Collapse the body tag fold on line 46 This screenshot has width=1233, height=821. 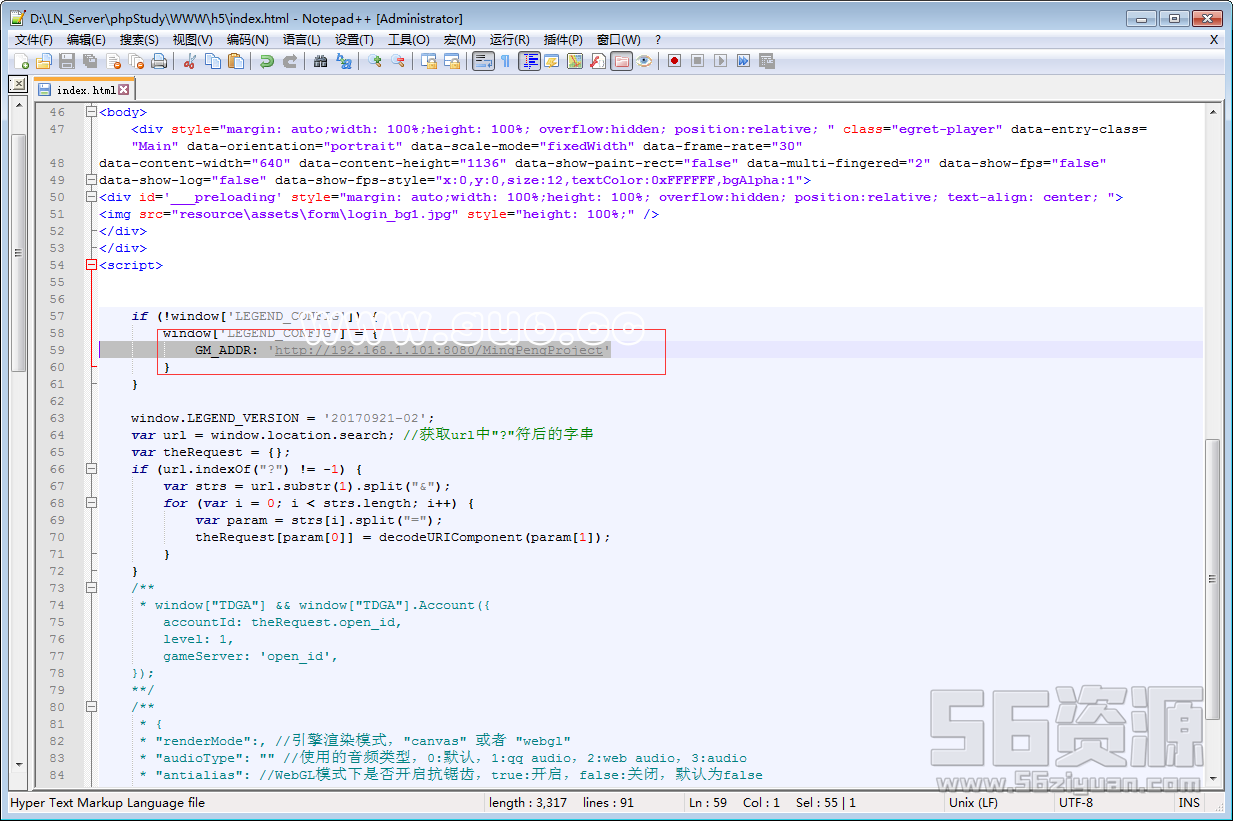coord(91,112)
